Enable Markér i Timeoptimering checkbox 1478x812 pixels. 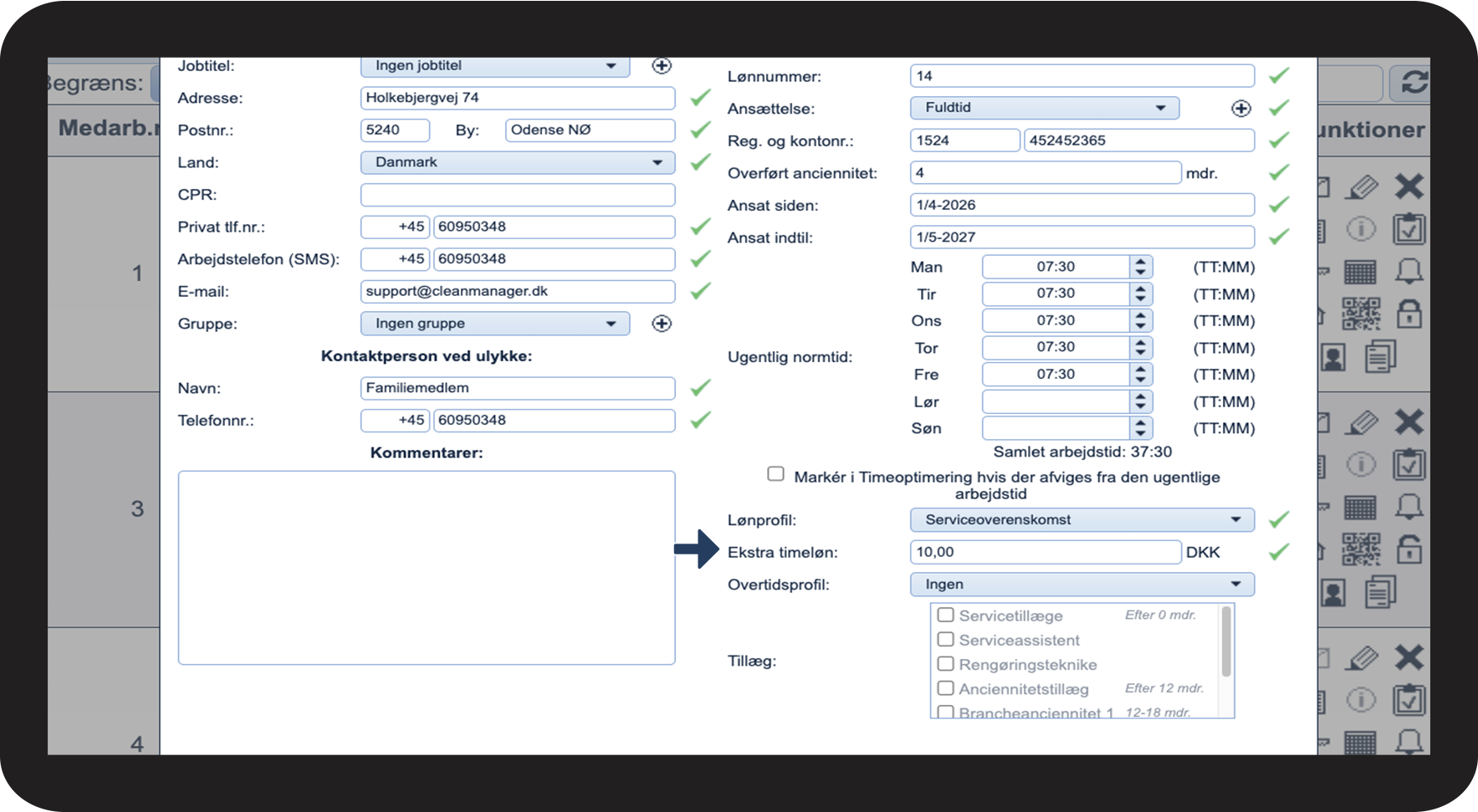tap(776, 474)
